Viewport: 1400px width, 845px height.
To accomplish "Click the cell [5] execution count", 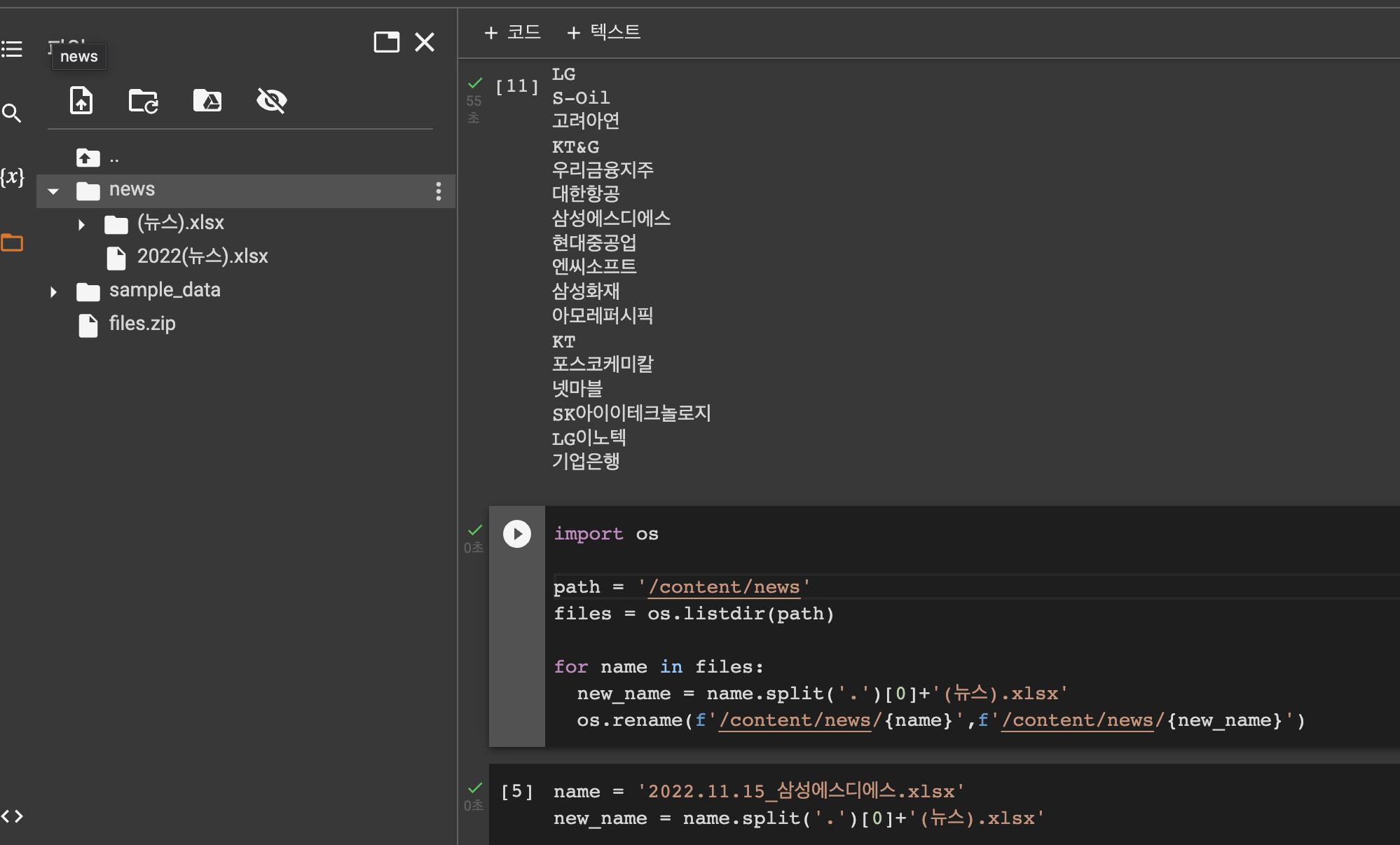I will click(x=517, y=792).
